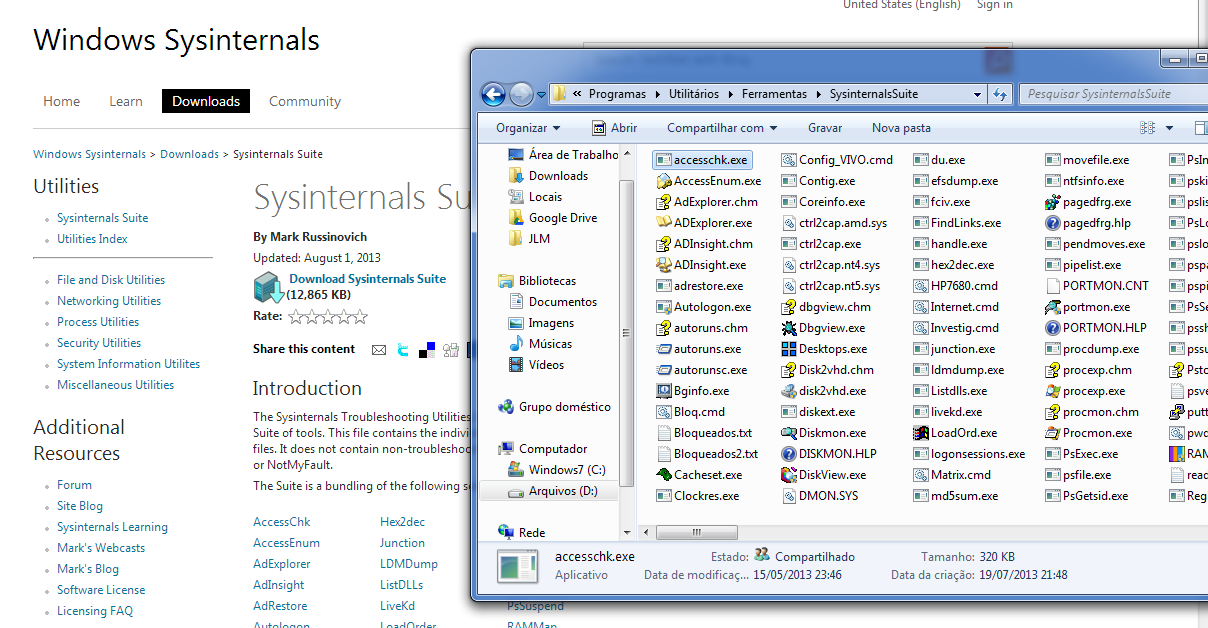Open the Mark's Blog link
The width and height of the screenshot is (1208, 628).
[88, 569]
